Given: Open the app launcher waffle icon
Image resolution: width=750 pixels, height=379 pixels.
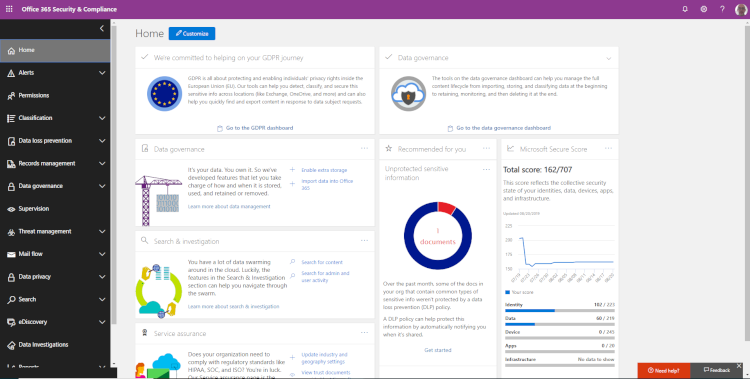Looking at the screenshot, I should (x=9, y=9).
